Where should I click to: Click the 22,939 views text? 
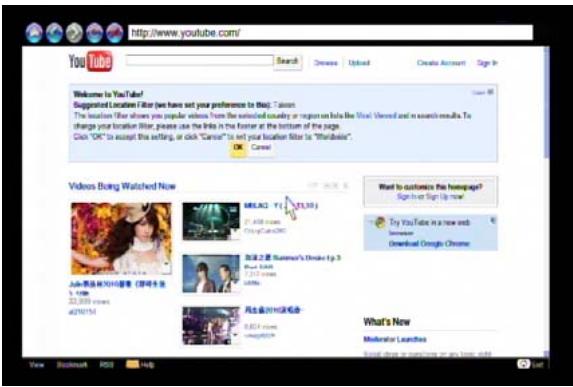pyautogui.click(x=89, y=301)
